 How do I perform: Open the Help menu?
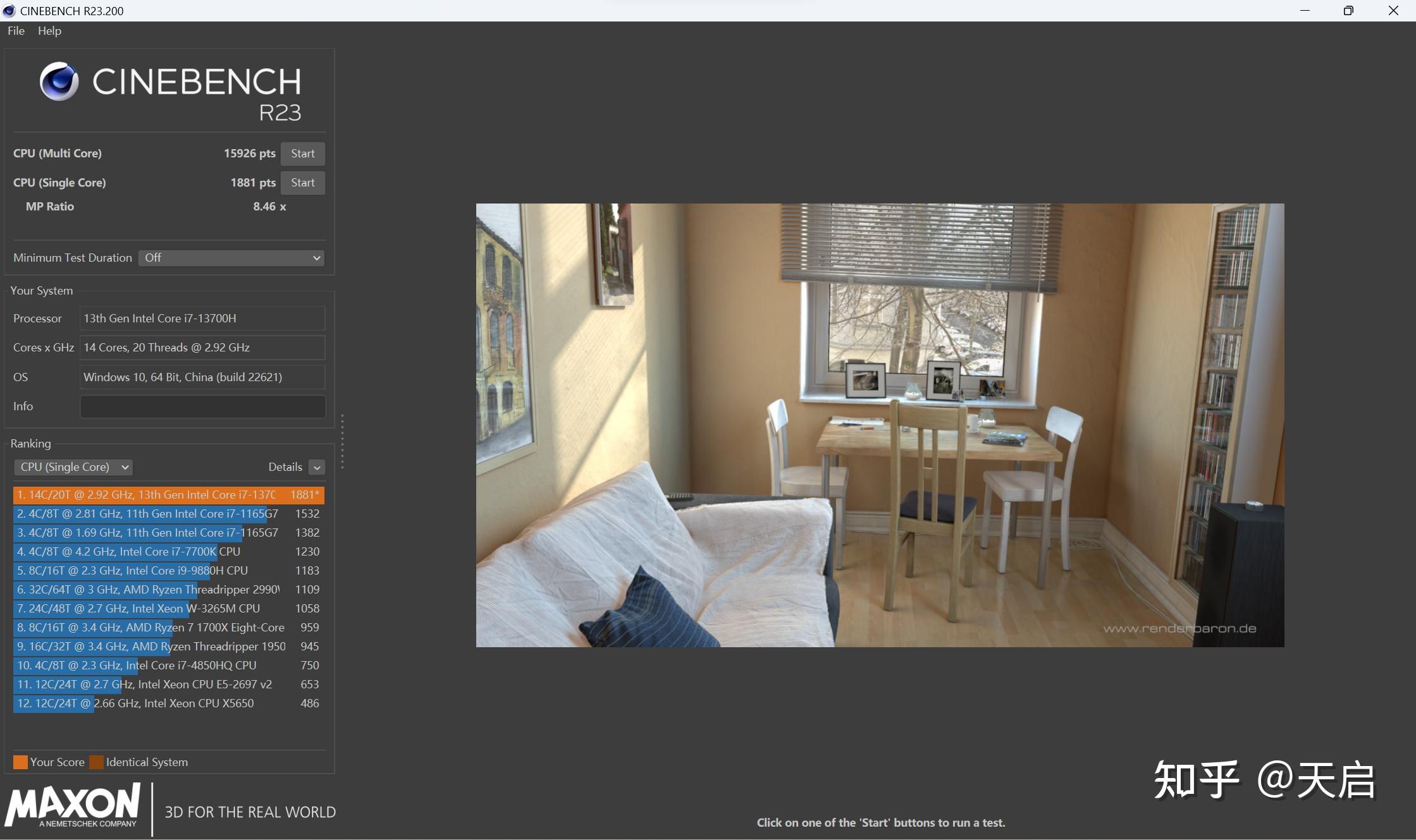(49, 31)
